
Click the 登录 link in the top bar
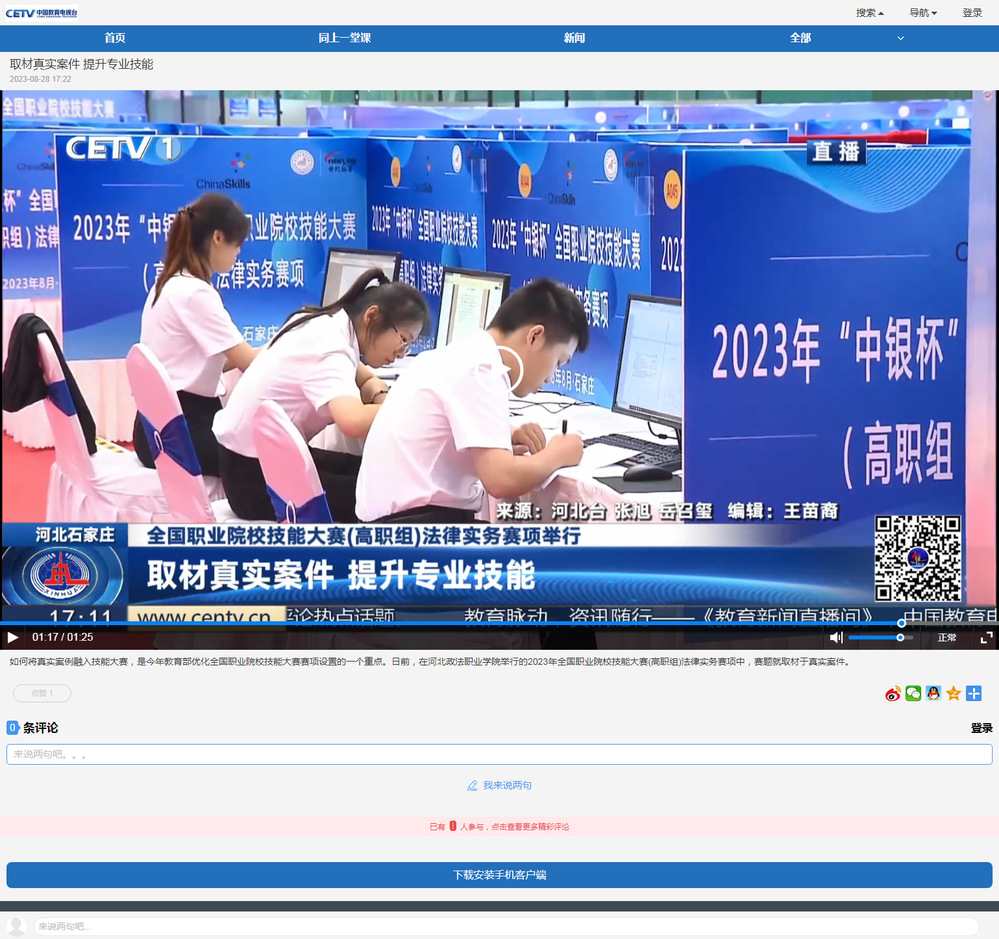pos(972,13)
